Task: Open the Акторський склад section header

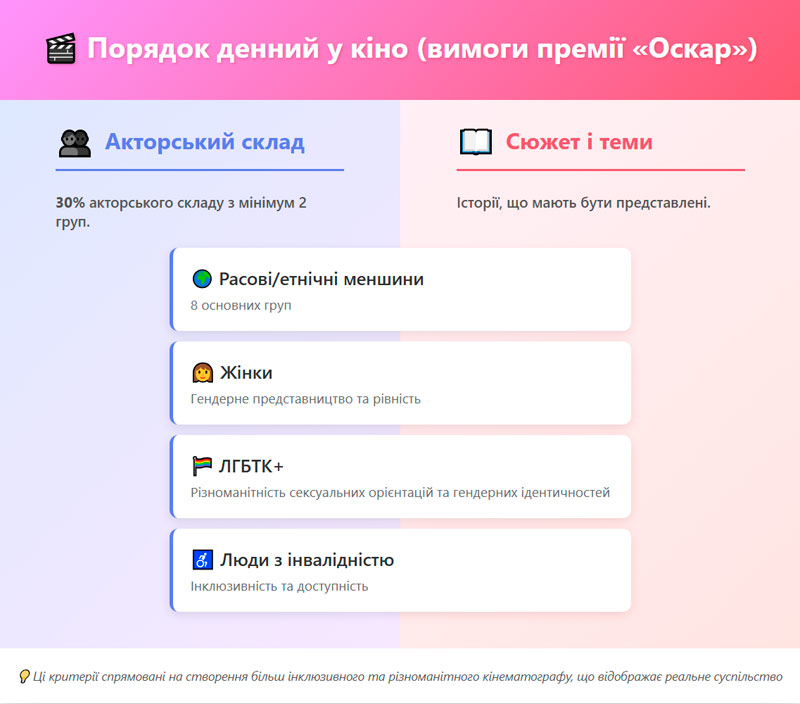Action: [x=205, y=141]
